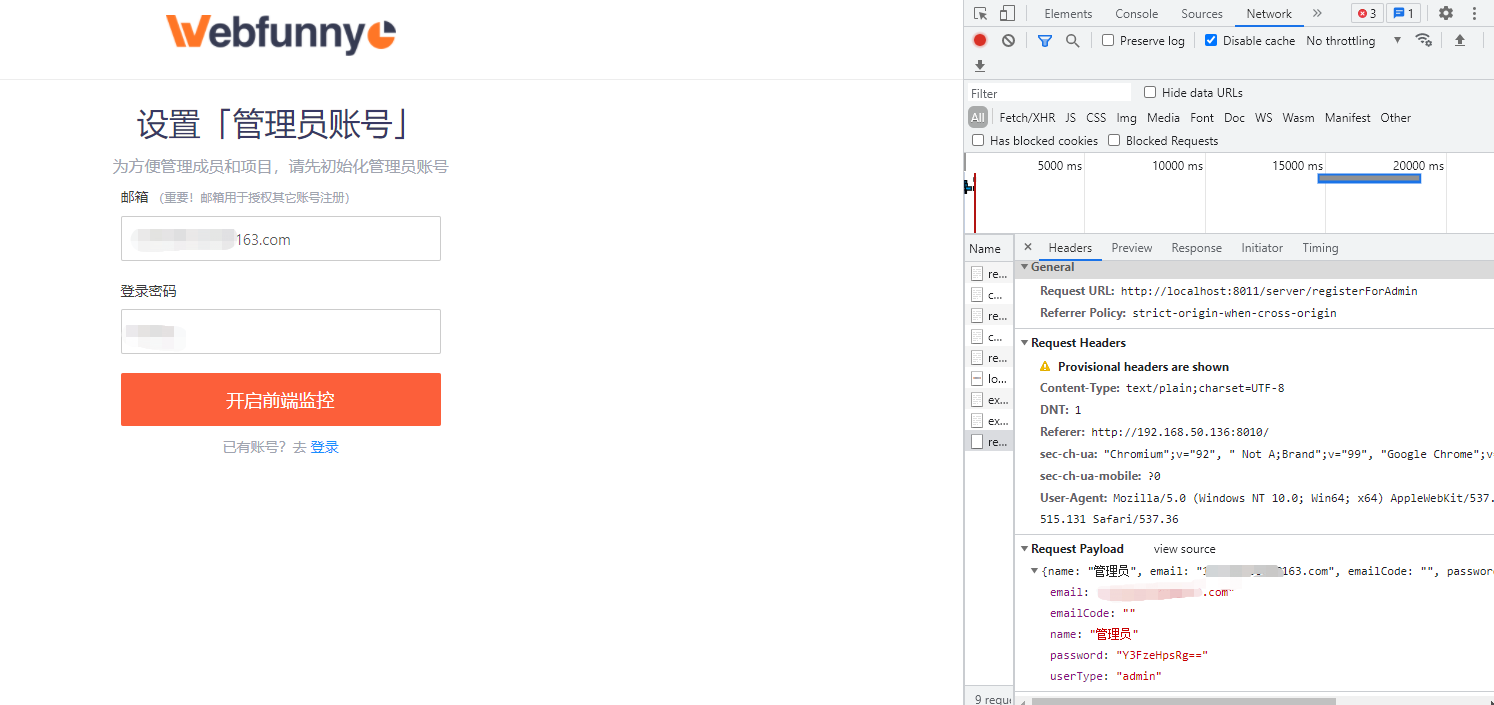The width and height of the screenshot is (1494, 705).
Task: Filter requests by Other
Action: pyautogui.click(x=1396, y=117)
